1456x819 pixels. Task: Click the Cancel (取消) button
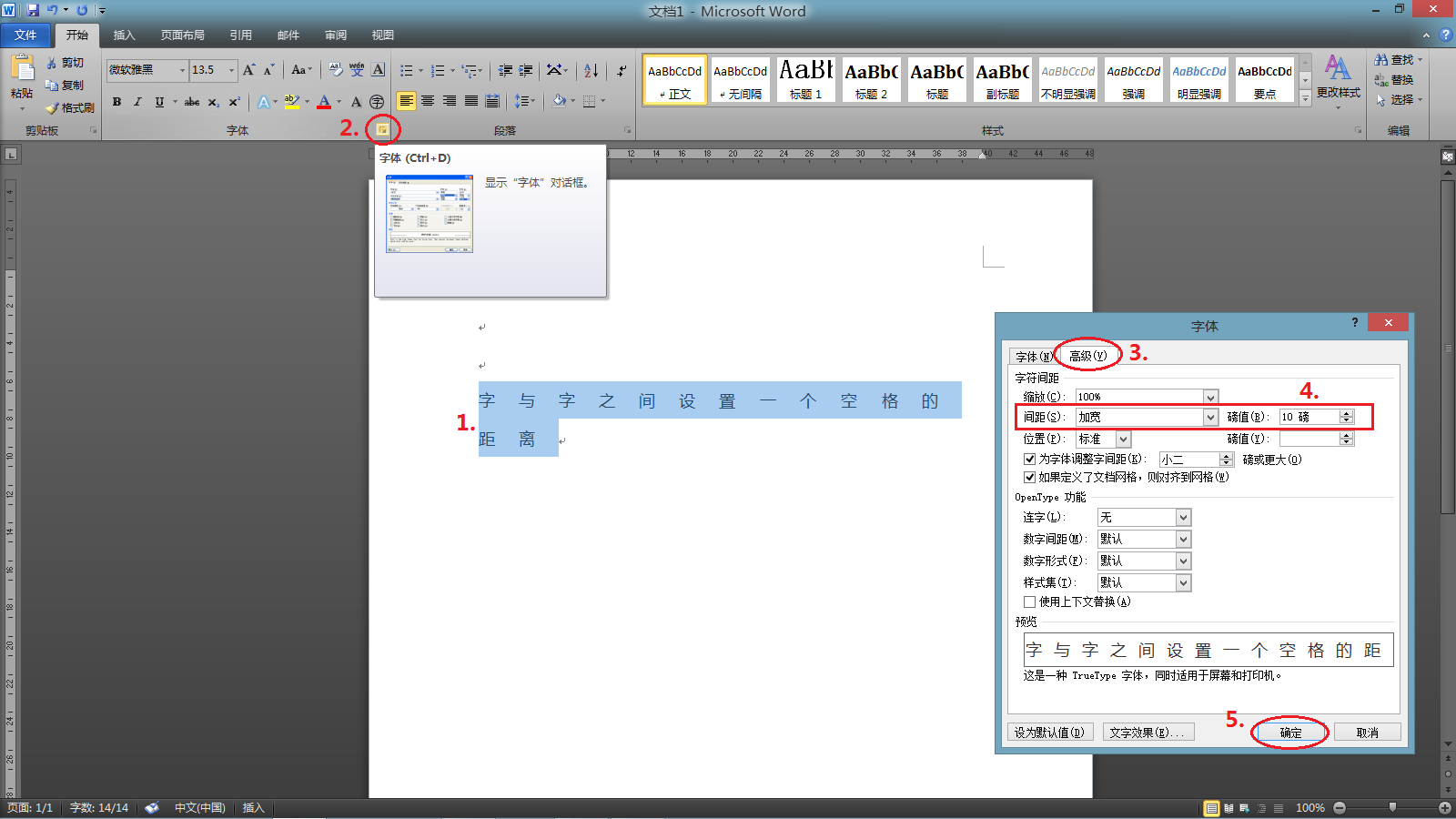click(1367, 733)
